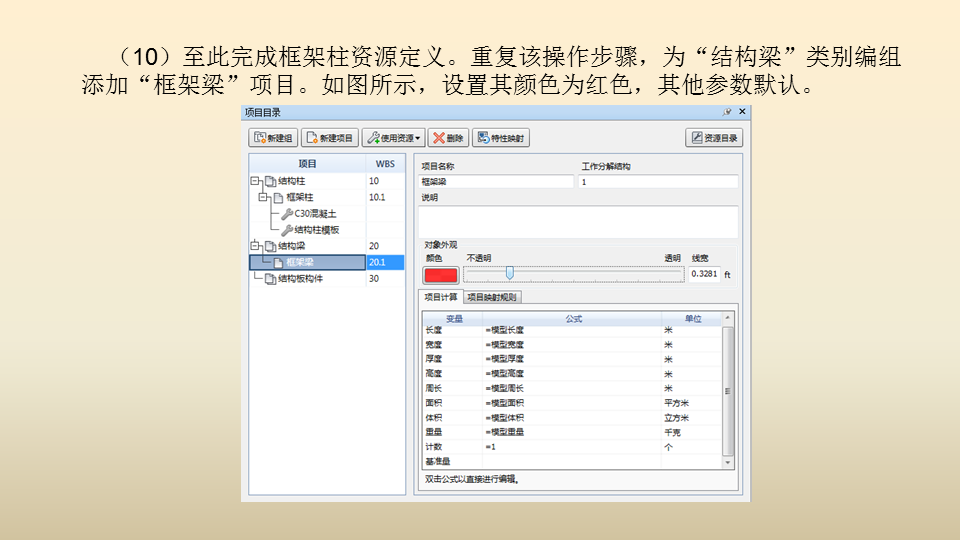Click the 新建组 (new group) toolbar button
This screenshot has width=960, height=540.
[273, 138]
